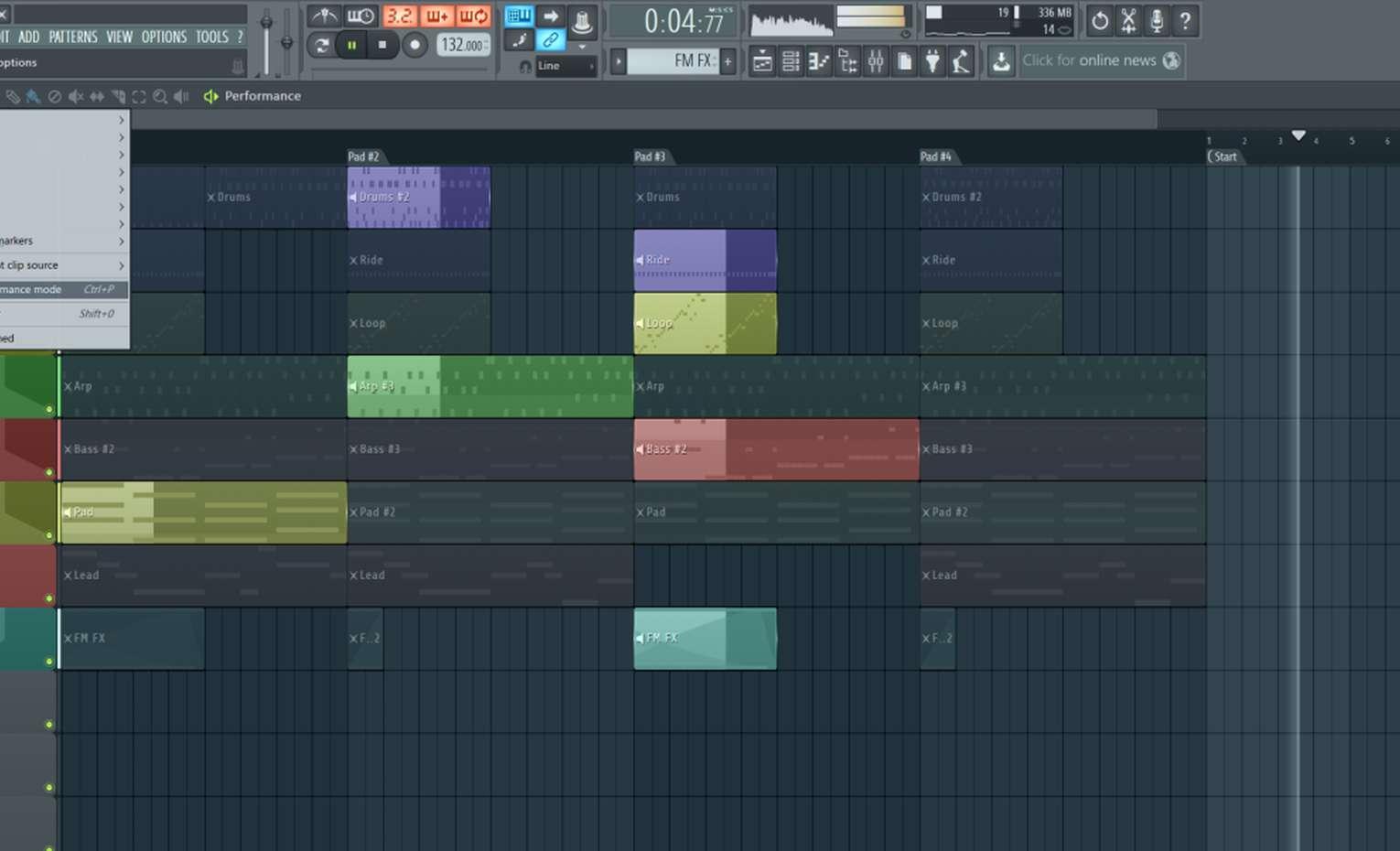Pause playback with the green pause button

[351, 44]
